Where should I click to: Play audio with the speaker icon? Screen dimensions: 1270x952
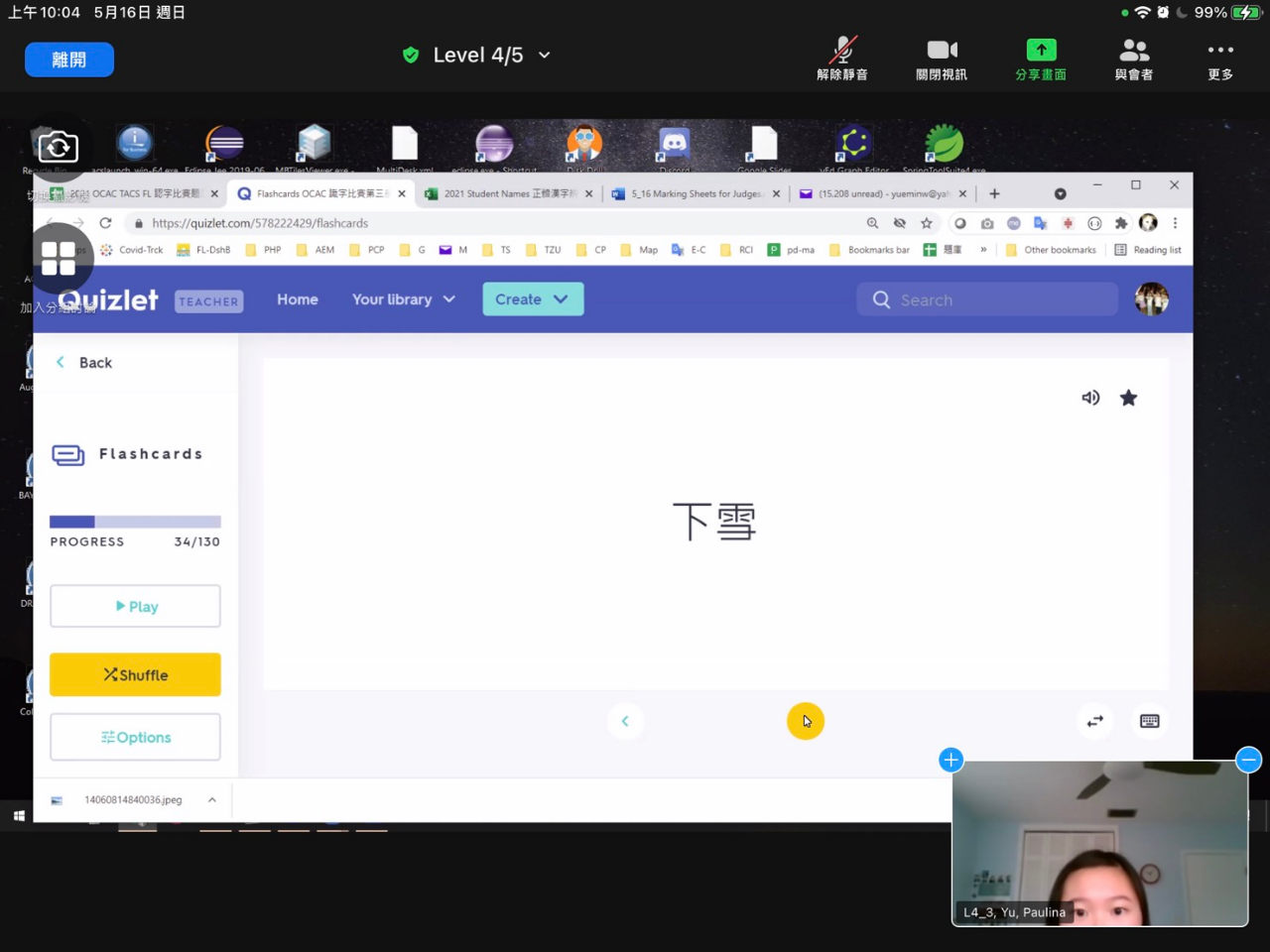[x=1090, y=398]
